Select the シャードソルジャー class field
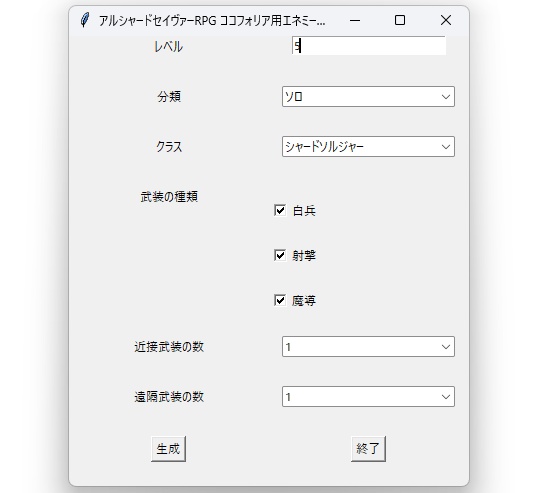The image size is (537, 493). (368, 147)
